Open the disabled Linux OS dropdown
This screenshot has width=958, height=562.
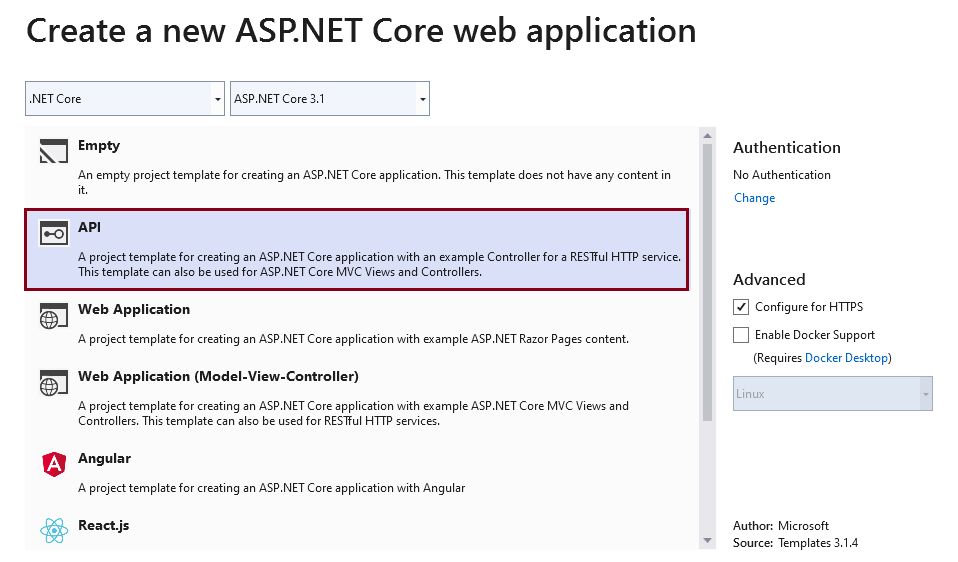pyautogui.click(x=833, y=393)
